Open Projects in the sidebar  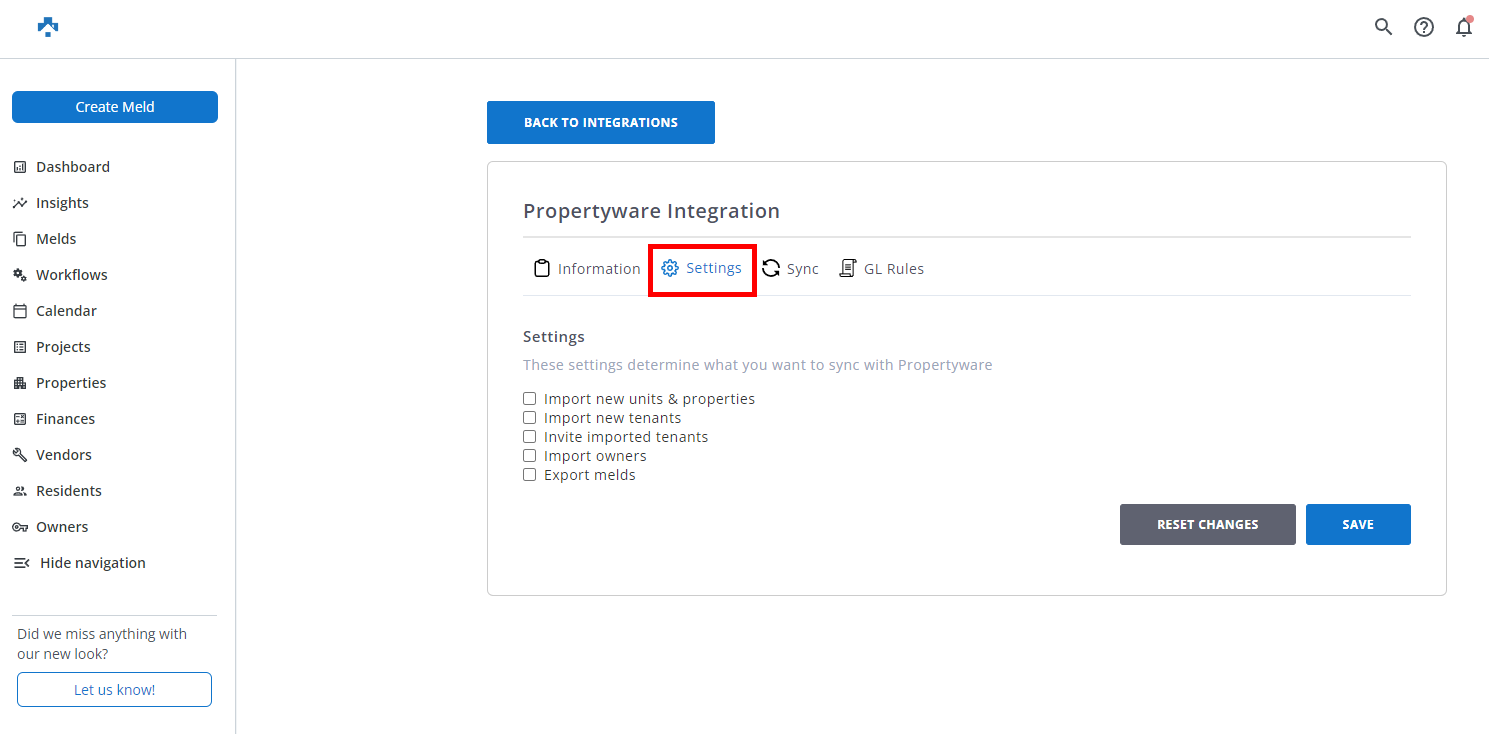point(63,347)
